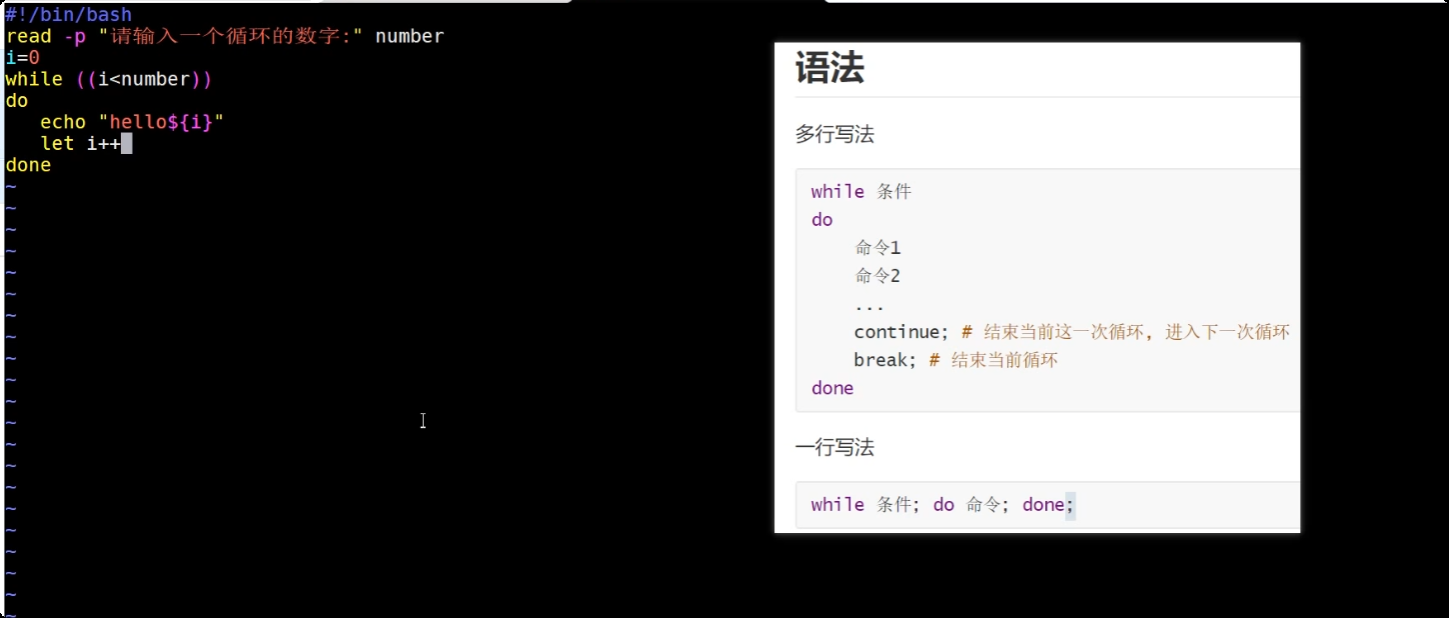Click the 'do' keyword in the vim editor
Image resolution: width=1449 pixels, height=618 pixels.
pyautogui.click(x=17, y=101)
